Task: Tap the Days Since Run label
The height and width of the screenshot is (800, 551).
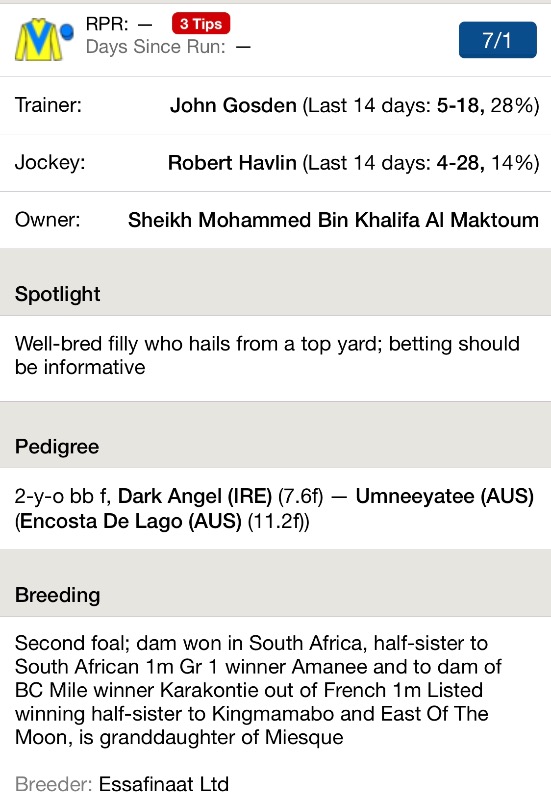Action: coord(156,46)
